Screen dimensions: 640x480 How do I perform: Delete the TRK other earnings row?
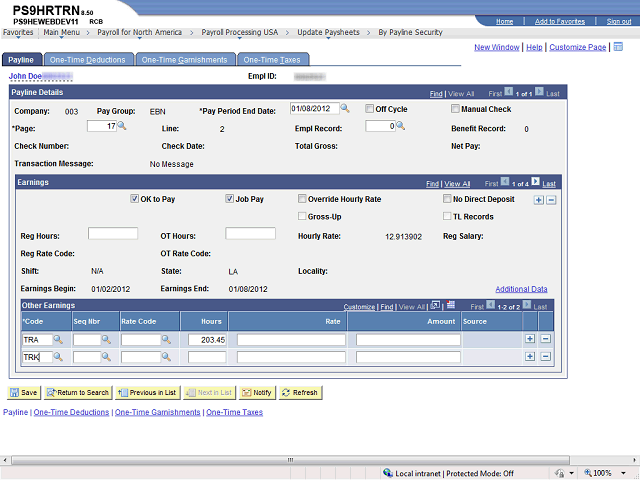pos(545,357)
